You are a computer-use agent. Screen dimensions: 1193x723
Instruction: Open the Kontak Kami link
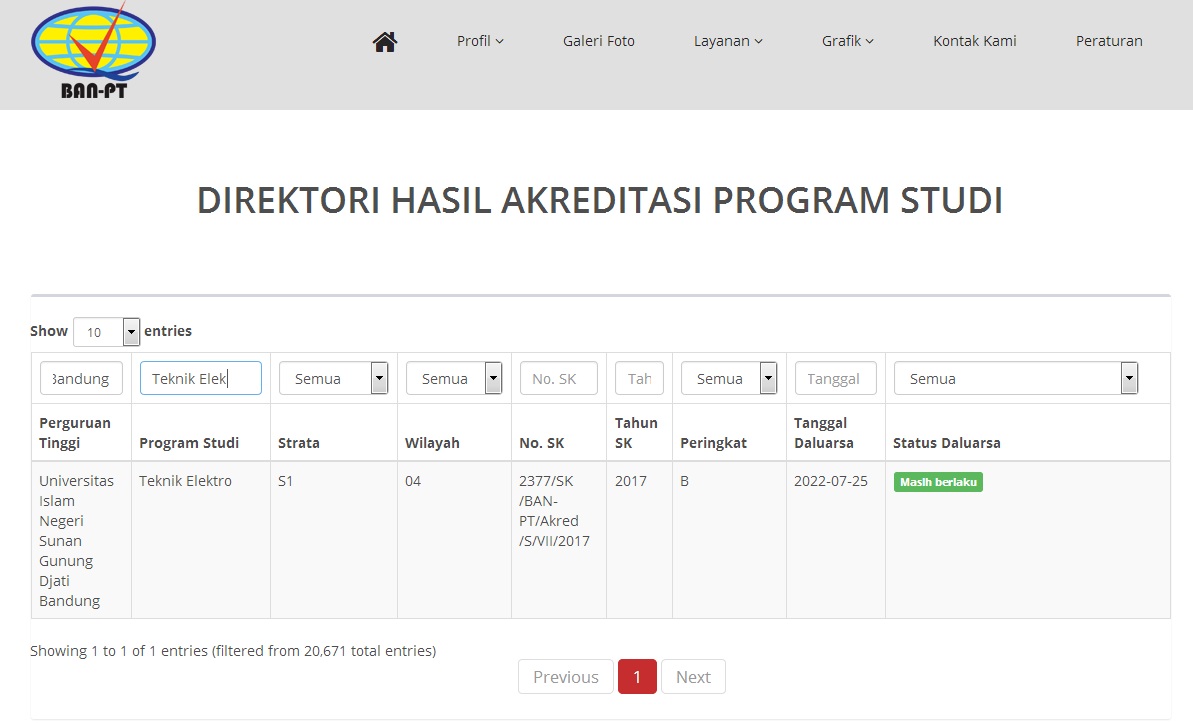click(974, 41)
